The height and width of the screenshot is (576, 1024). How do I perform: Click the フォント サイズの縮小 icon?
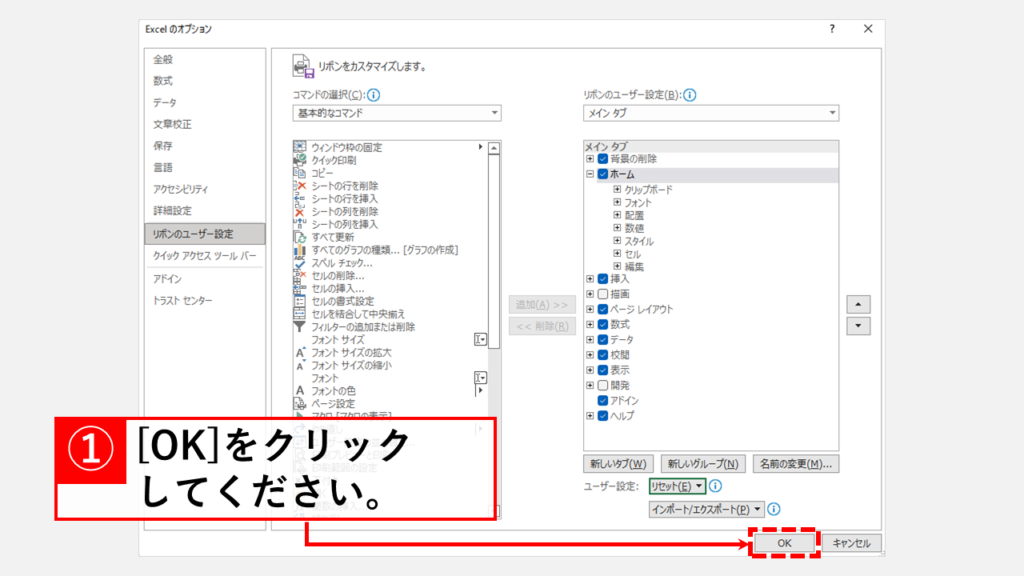[x=300, y=366]
